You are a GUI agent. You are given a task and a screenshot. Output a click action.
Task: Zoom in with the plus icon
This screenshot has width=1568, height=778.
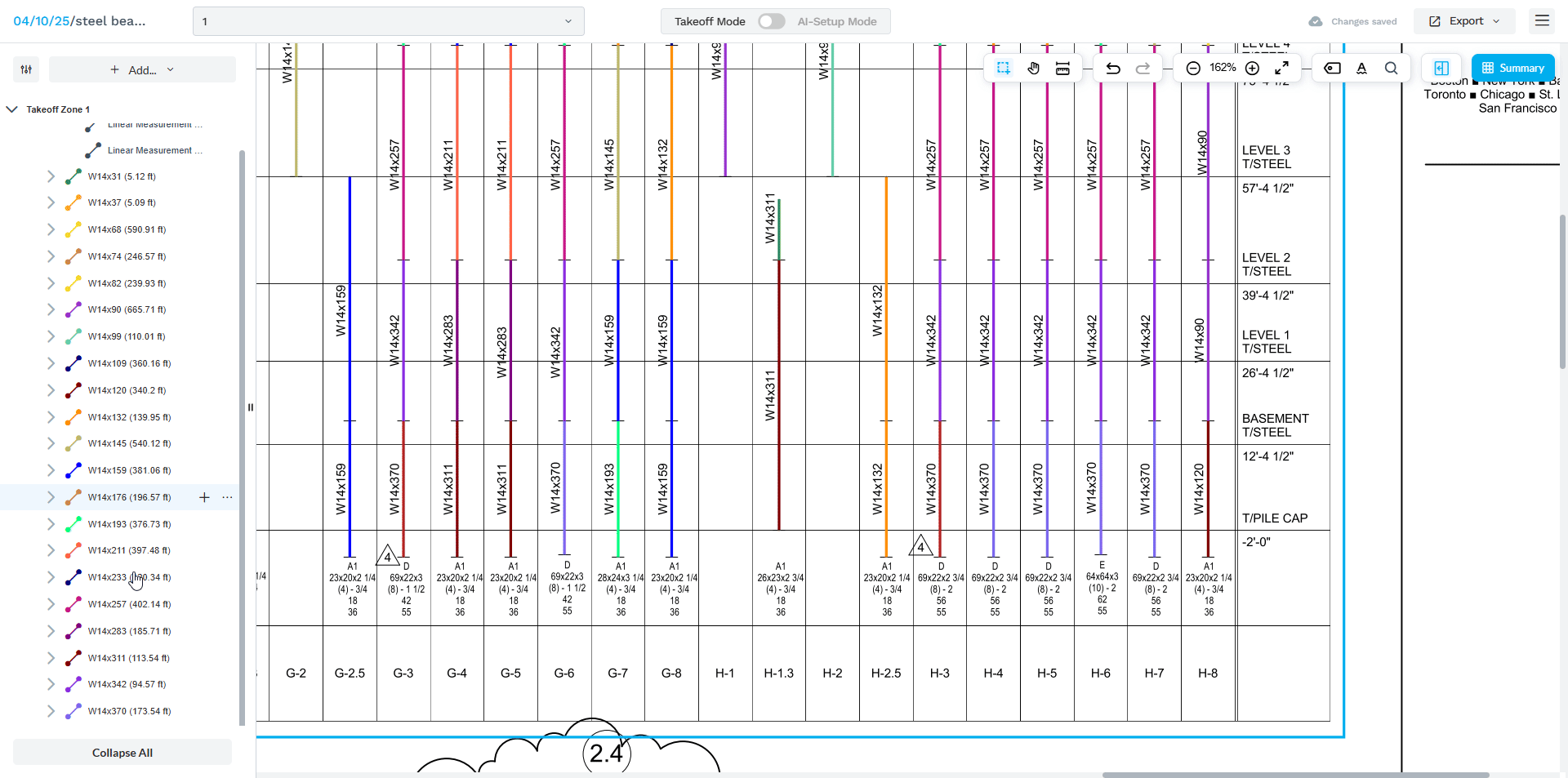coord(1252,68)
